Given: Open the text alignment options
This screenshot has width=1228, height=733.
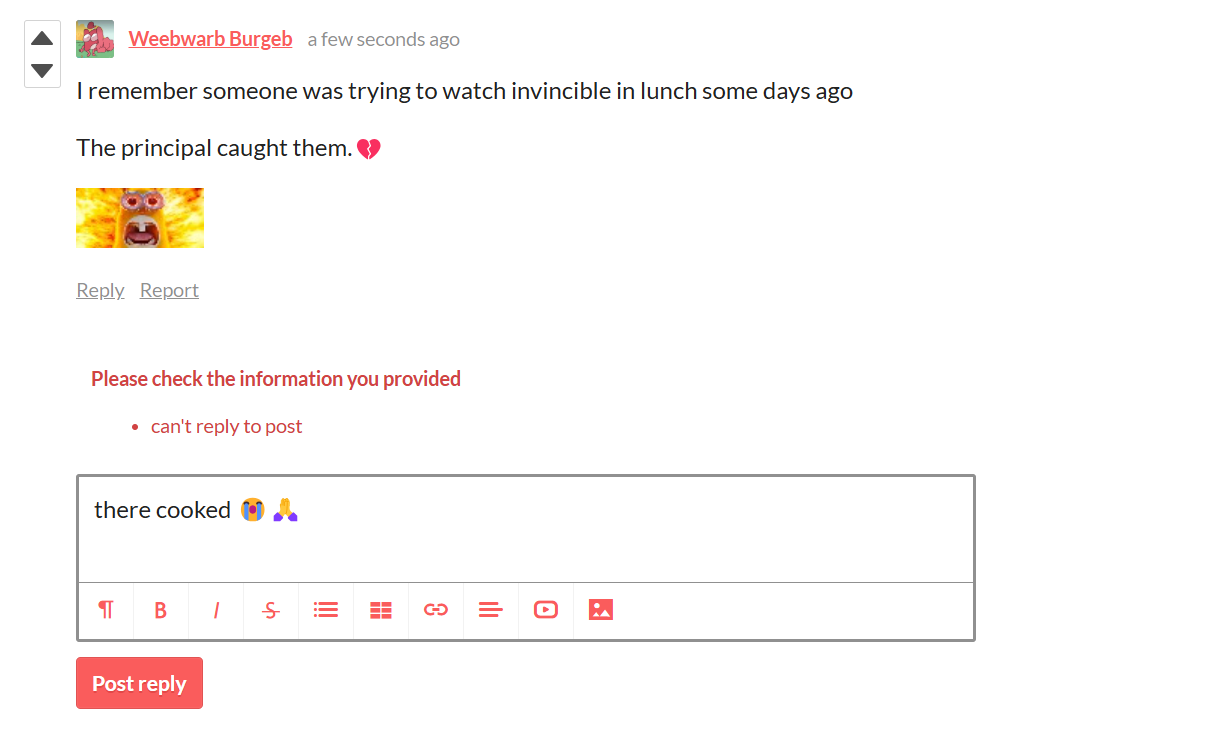Looking at the screenshot, I should (x=491, y=610).
